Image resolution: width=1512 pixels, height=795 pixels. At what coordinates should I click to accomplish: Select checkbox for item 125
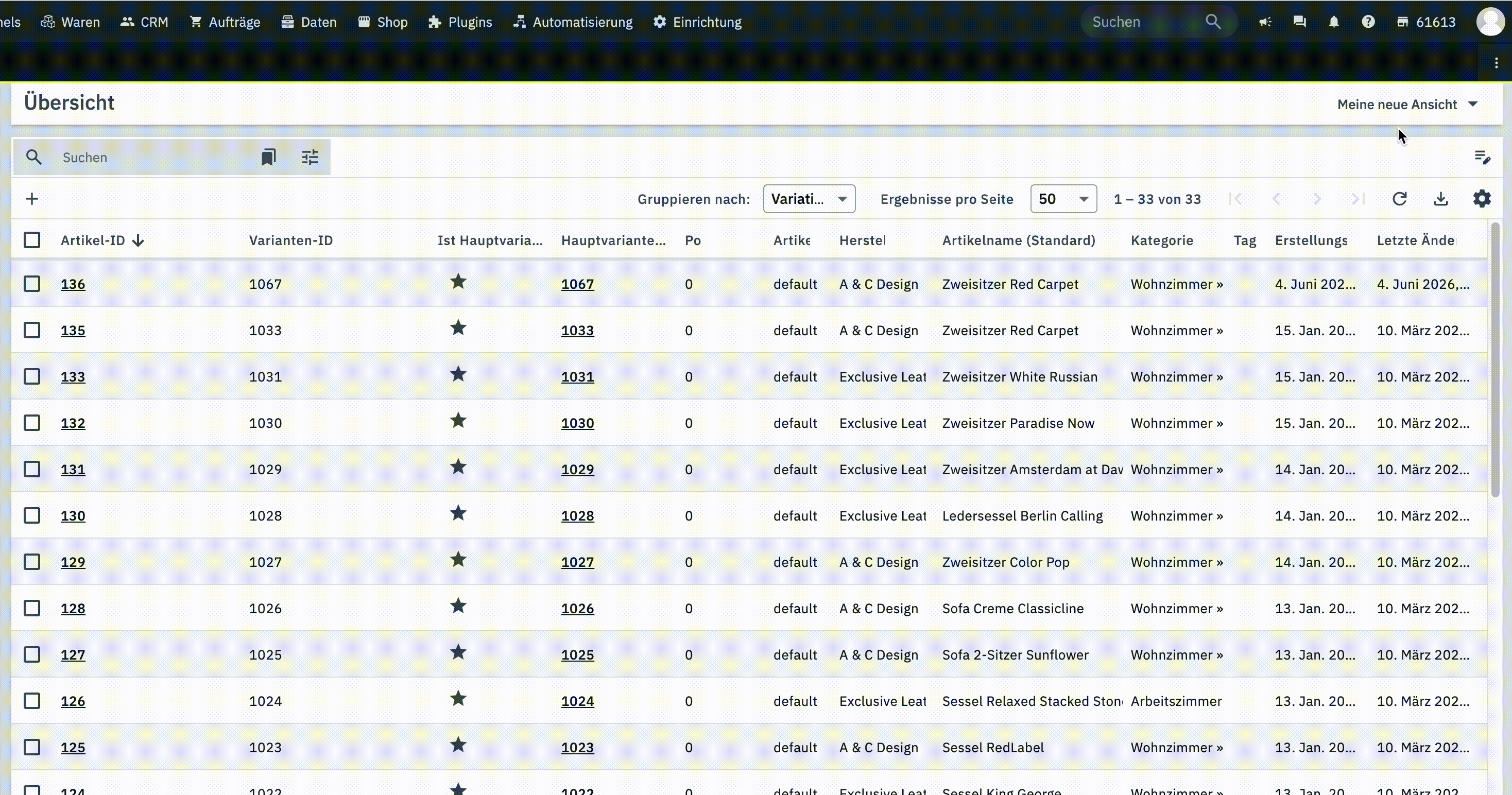[x=32, y=748]
